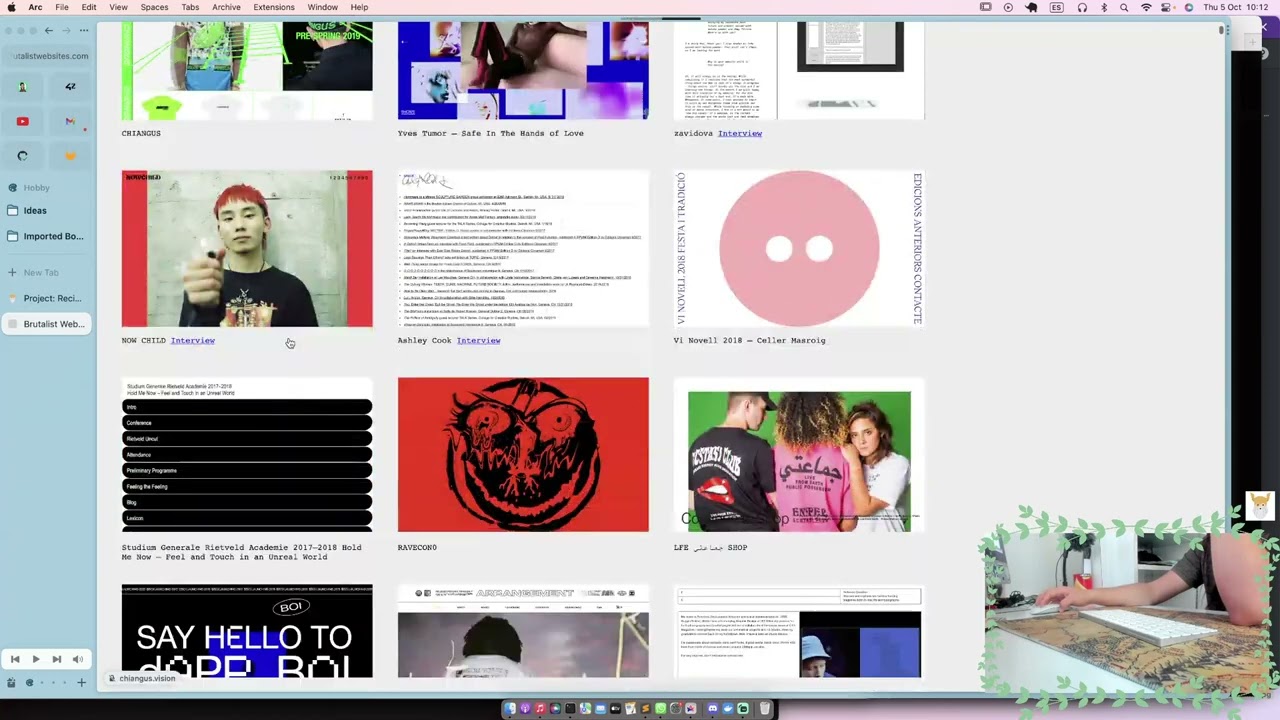The height and width of the screenshot is (720, 1280).
Task: Open the Vi Novell pink circle thumbnail
Action: [x=799, y=248]
